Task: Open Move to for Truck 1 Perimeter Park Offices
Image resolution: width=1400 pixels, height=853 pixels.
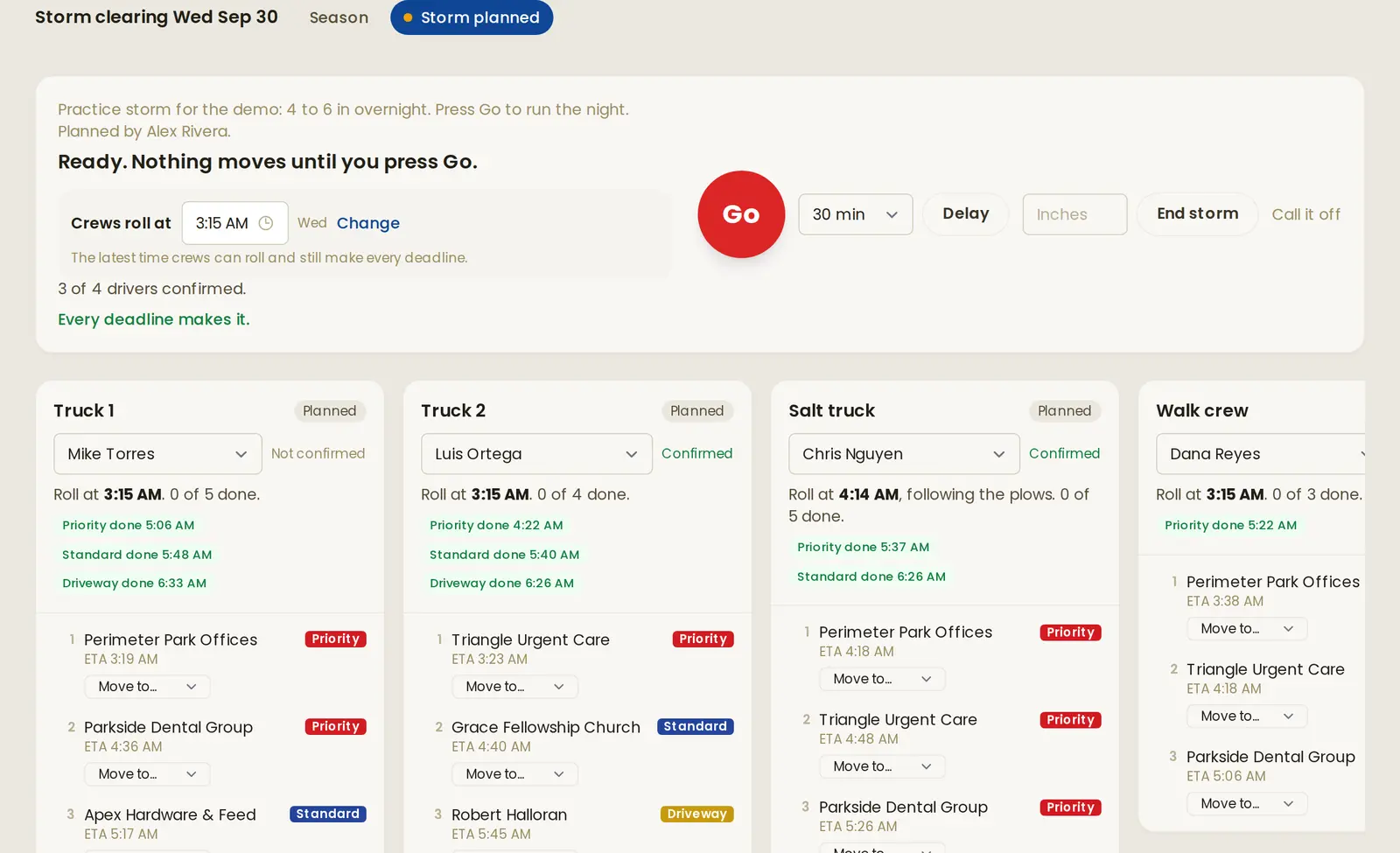Action: [147, 687]
